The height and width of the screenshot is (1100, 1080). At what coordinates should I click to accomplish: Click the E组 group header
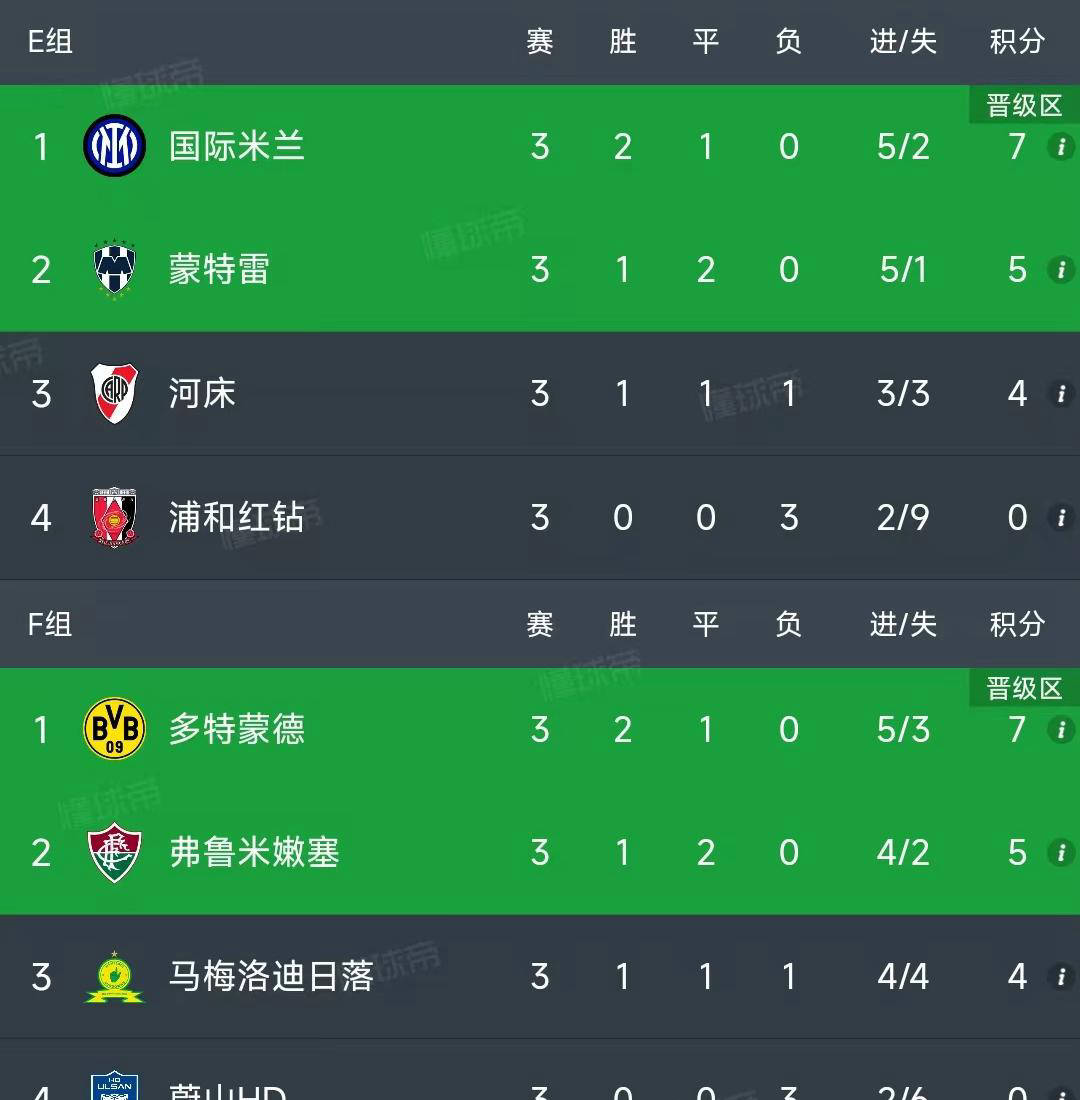click(50, 41)
